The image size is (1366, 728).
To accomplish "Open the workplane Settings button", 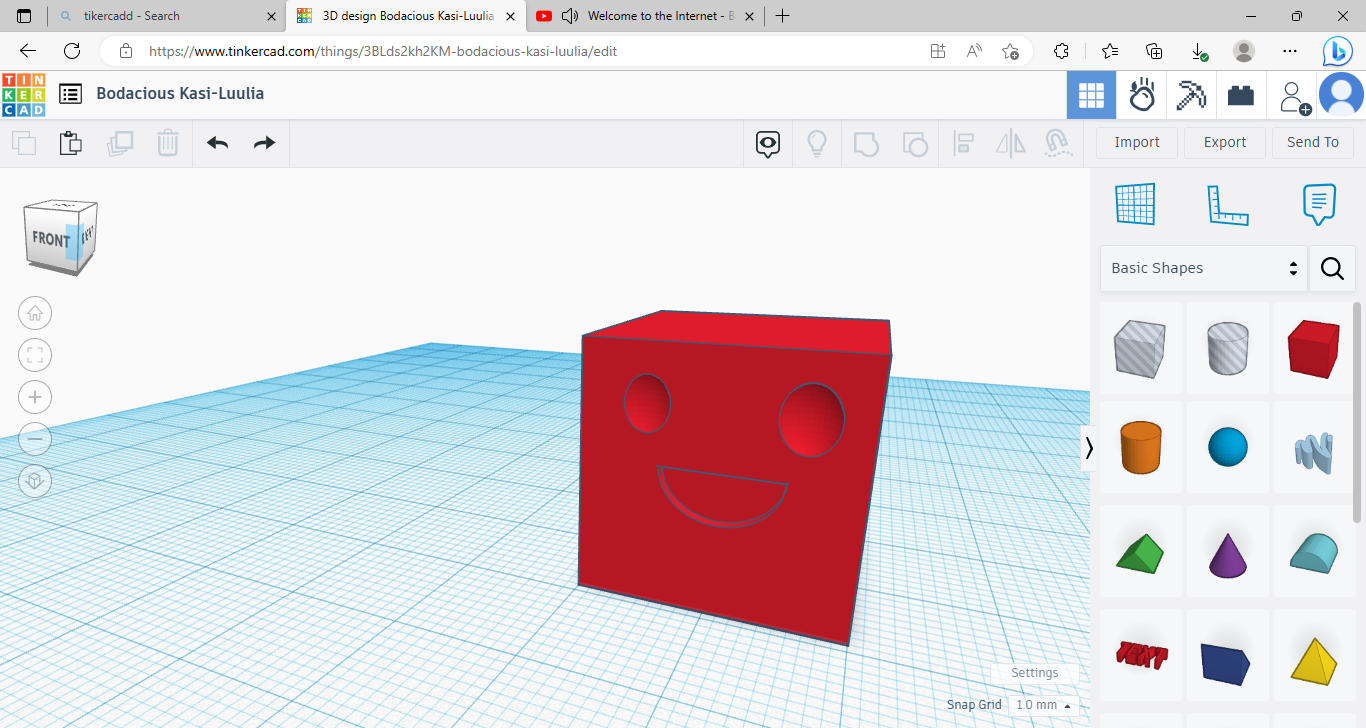I will click(x=1034, y=673).
